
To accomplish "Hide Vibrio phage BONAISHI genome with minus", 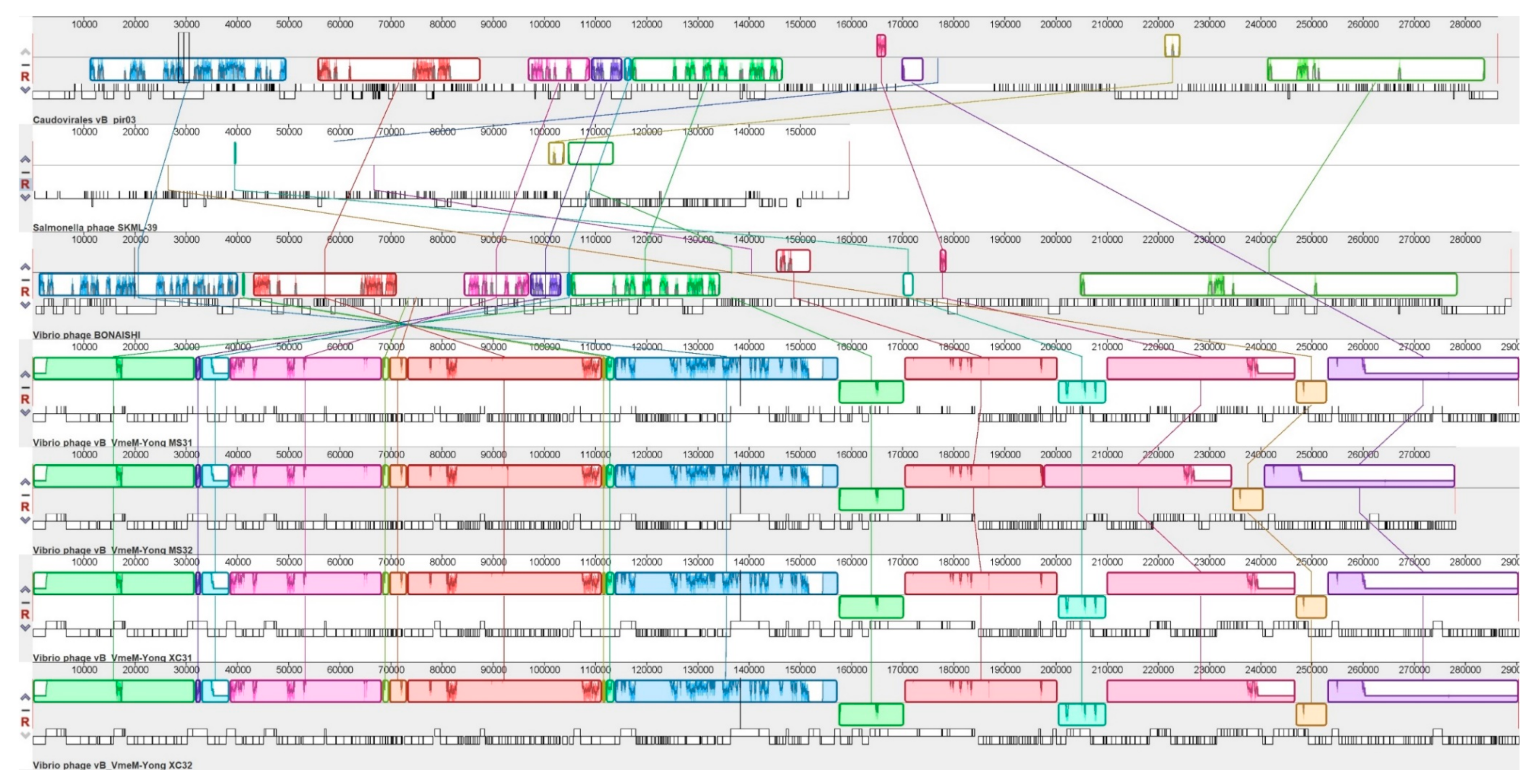I will pos(25,279).
